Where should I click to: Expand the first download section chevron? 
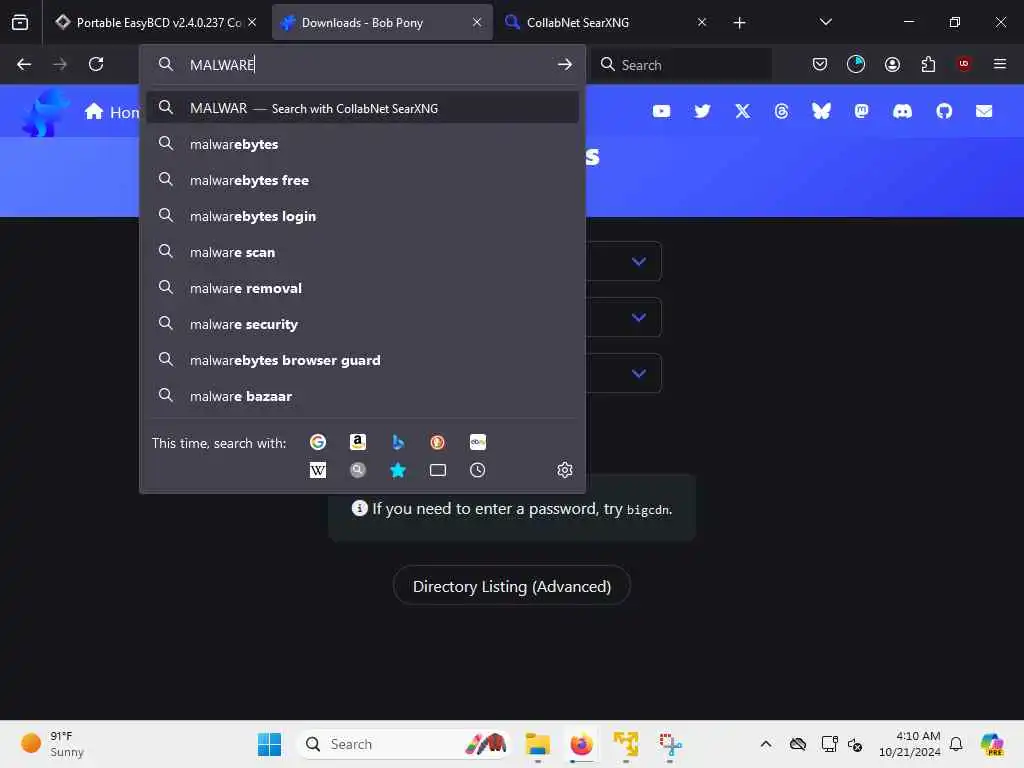pos(639,261)
